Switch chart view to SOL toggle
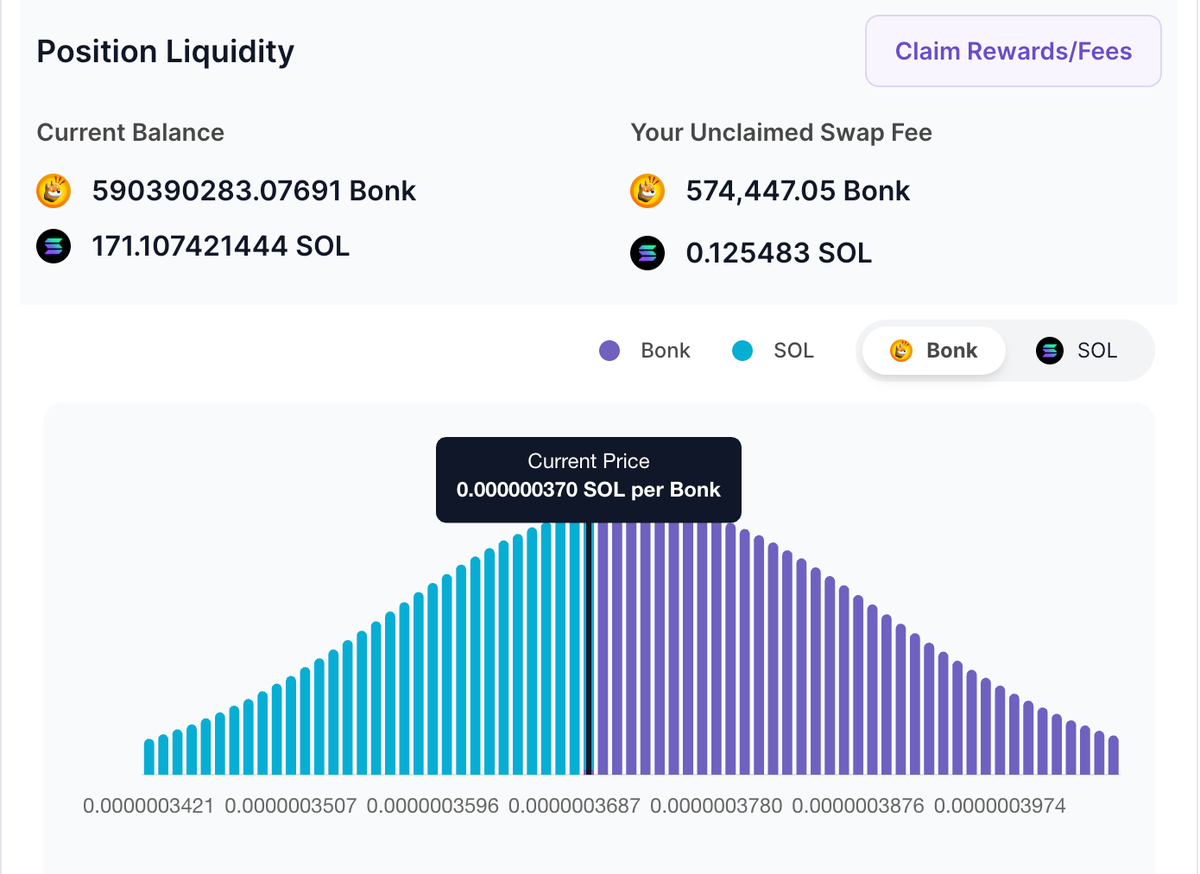Viewport: 1200px width, 874px height. (1077, 350)
